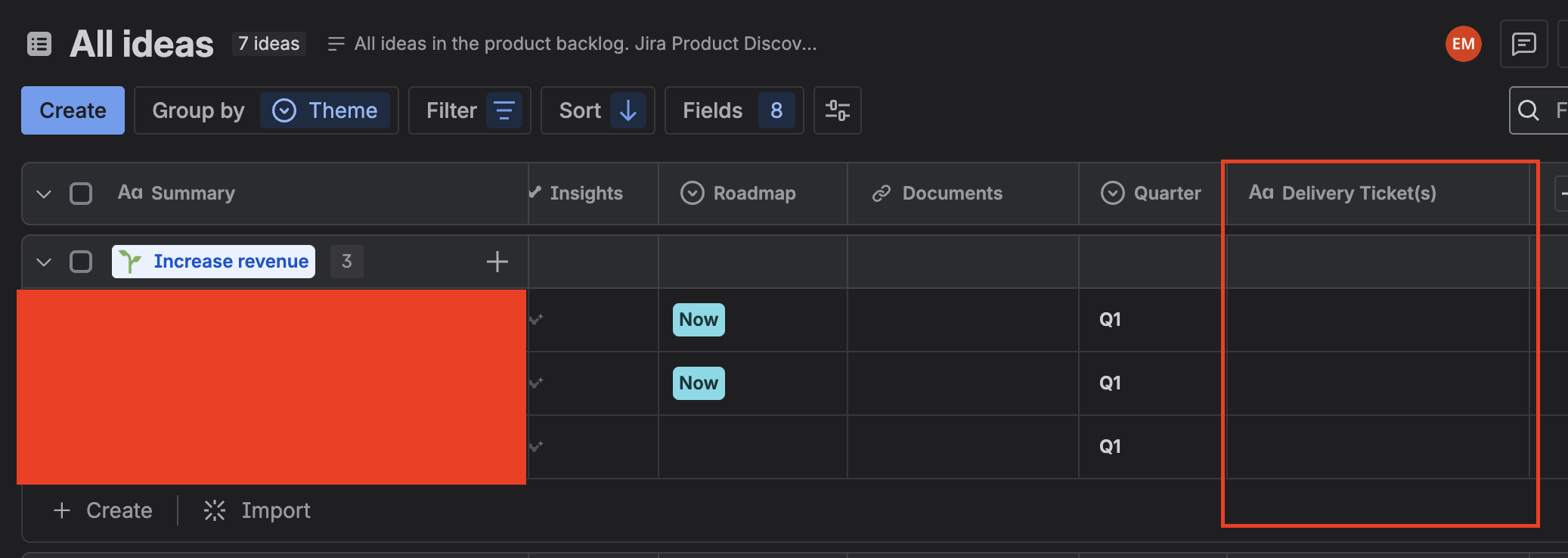Click the count 3 badge beside Increase revenue
1568x558 pixels.
pos(347,262)
